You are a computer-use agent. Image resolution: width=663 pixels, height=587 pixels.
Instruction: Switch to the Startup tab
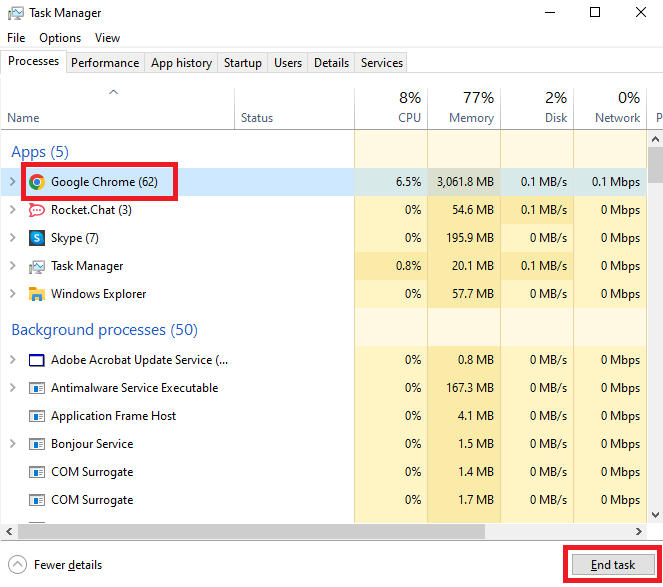click(x=243, y=63)
